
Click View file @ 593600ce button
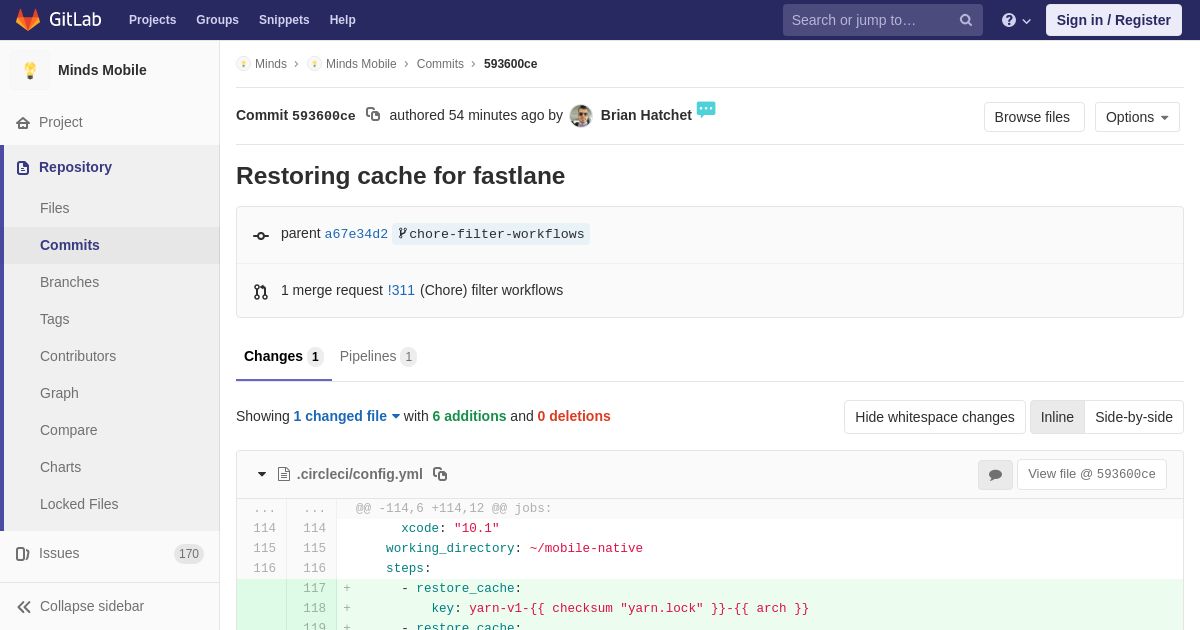1092,475
